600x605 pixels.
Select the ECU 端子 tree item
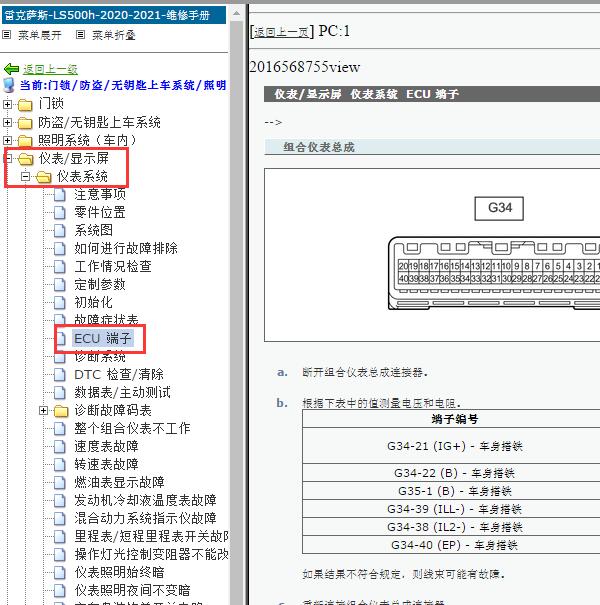click(x=103, y=339)
